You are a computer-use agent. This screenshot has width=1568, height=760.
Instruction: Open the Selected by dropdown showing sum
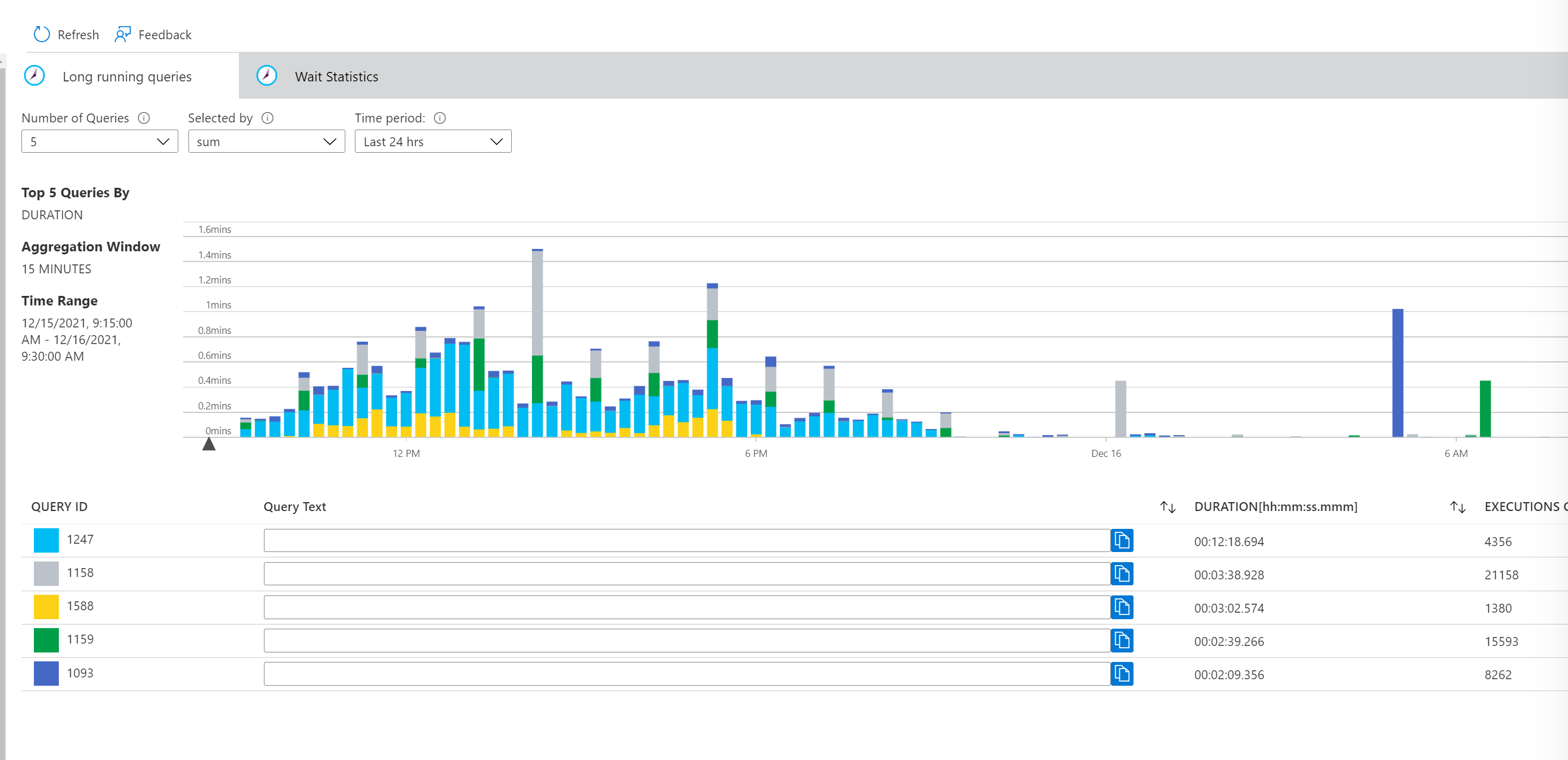[266, 141]
